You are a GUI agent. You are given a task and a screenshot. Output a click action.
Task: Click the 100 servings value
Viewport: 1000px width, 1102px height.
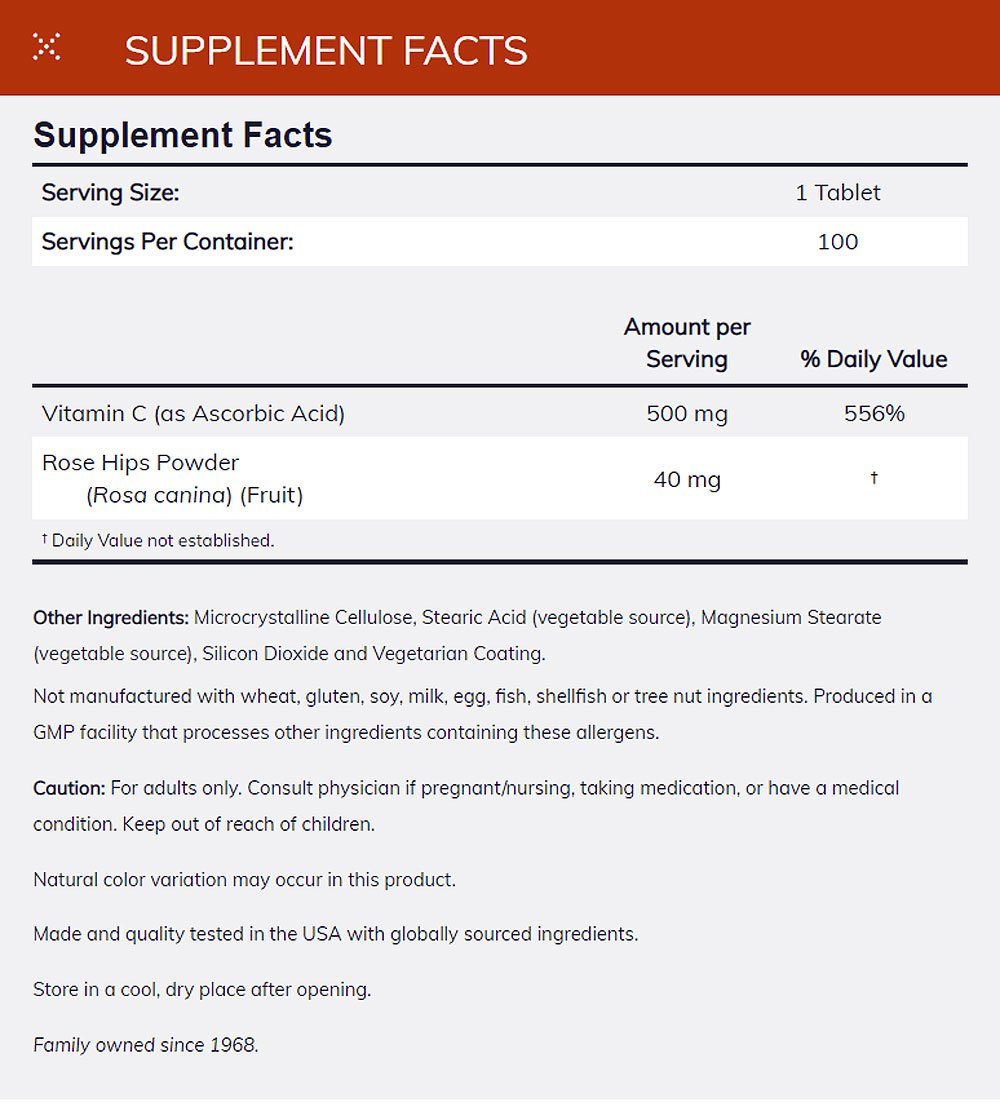838,242
